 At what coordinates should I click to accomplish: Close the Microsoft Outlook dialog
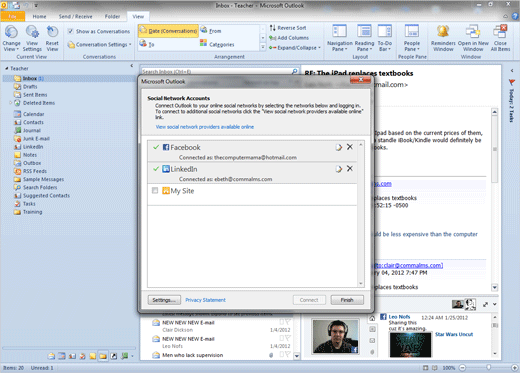click(x=360, y=80)
